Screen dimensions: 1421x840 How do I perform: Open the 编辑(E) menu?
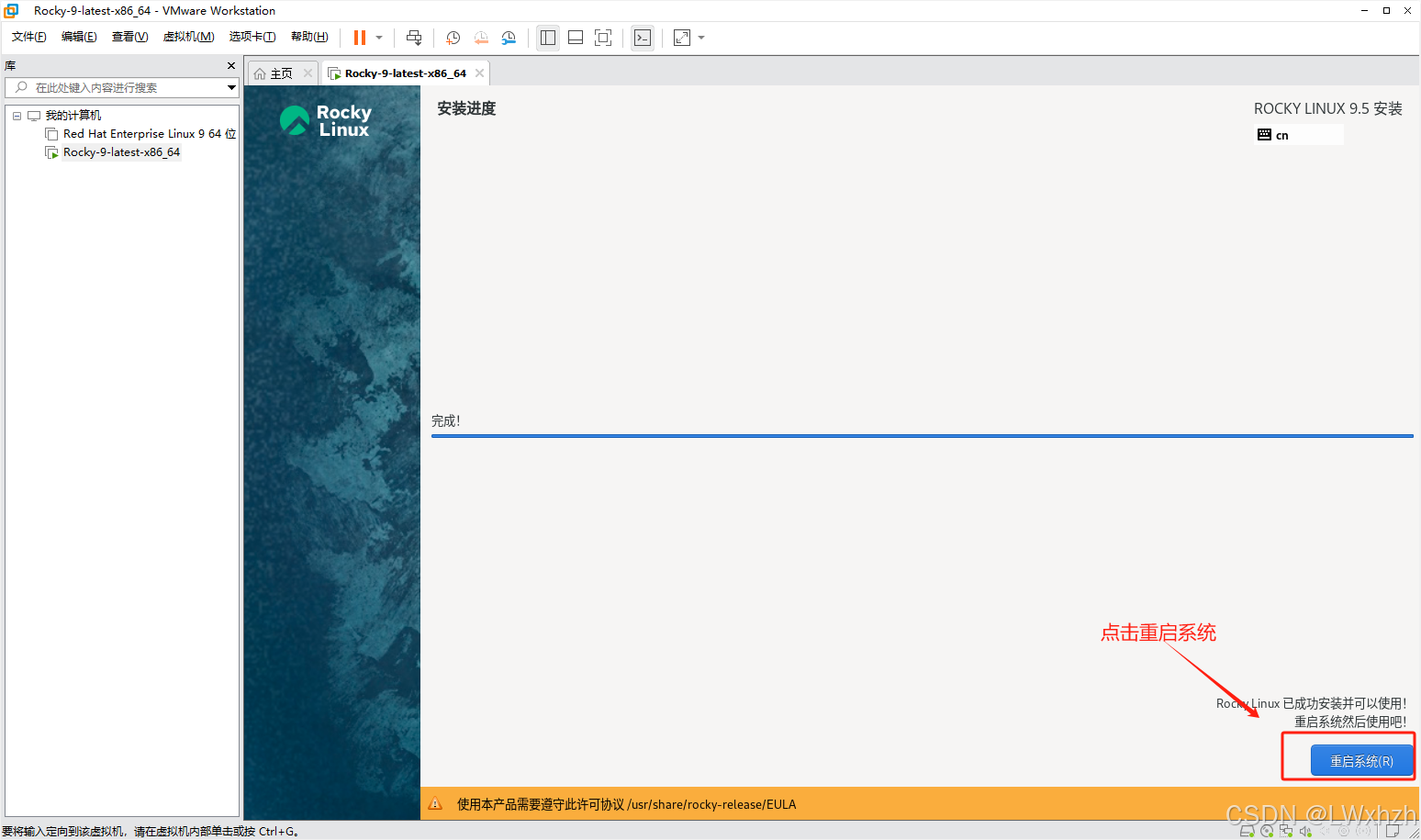79,37
